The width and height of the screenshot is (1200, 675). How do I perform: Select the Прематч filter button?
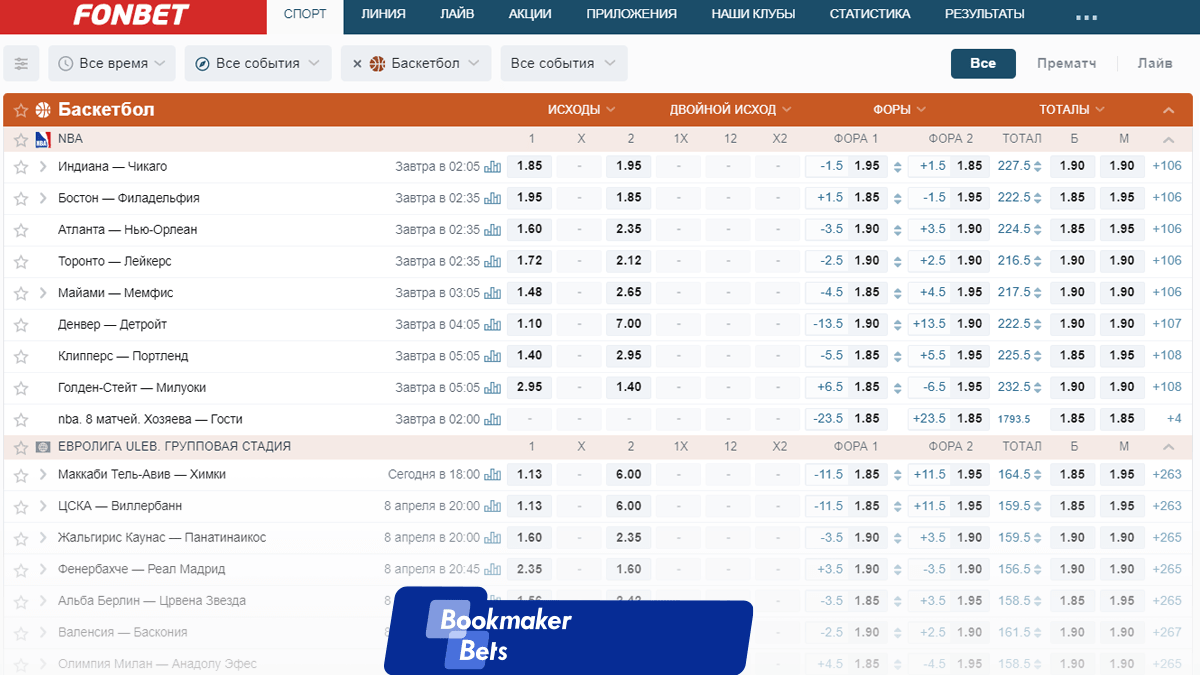(1066, 63)
